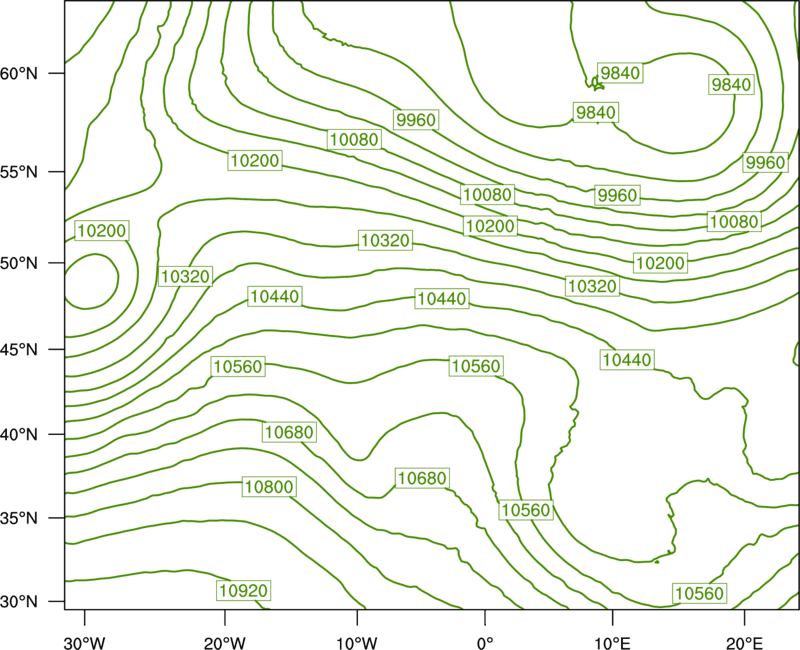Click the 30°N latitude axis label
The width and height of the screenshot is (800, 650).
[x=19, y=602]
